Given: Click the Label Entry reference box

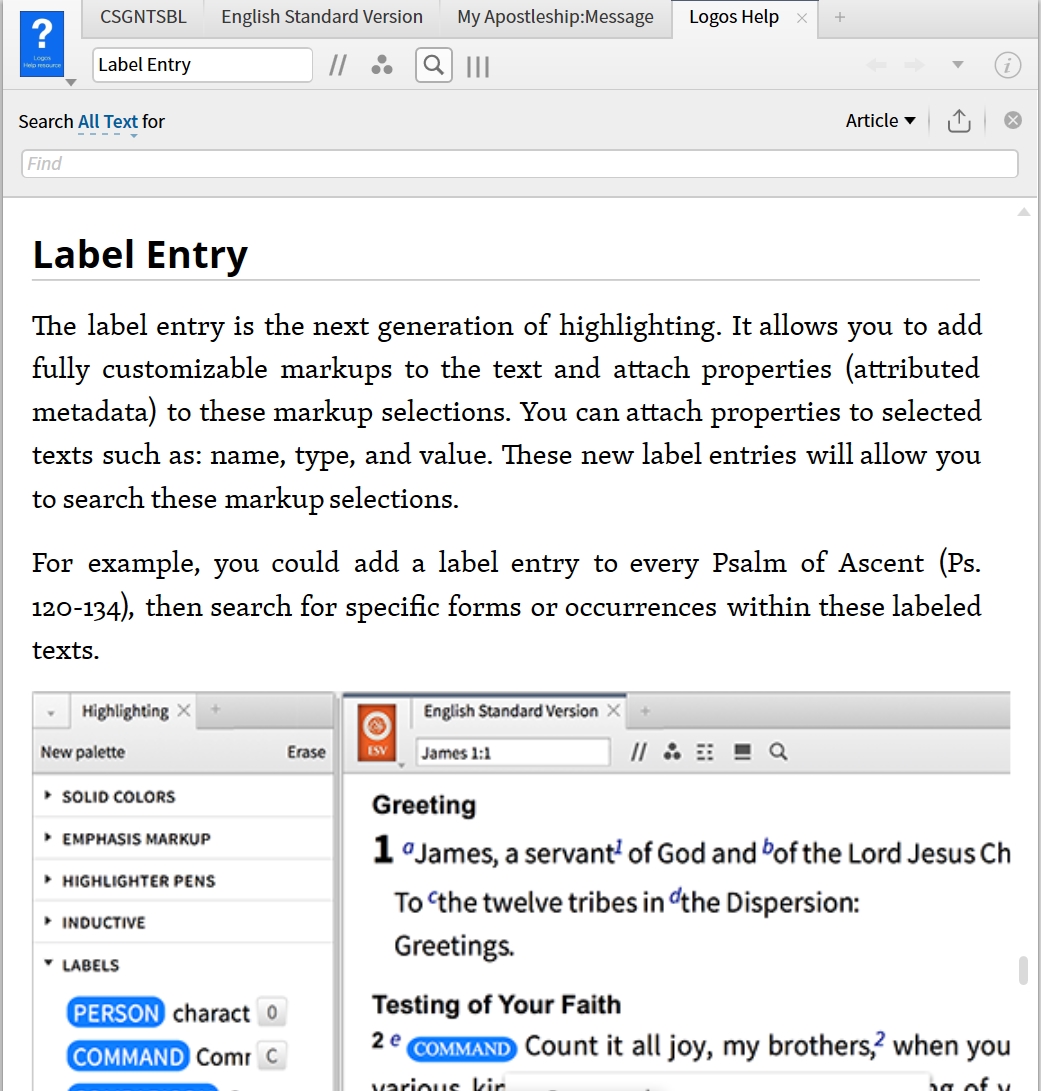Looking at the screenshot, I should [202, 65].
